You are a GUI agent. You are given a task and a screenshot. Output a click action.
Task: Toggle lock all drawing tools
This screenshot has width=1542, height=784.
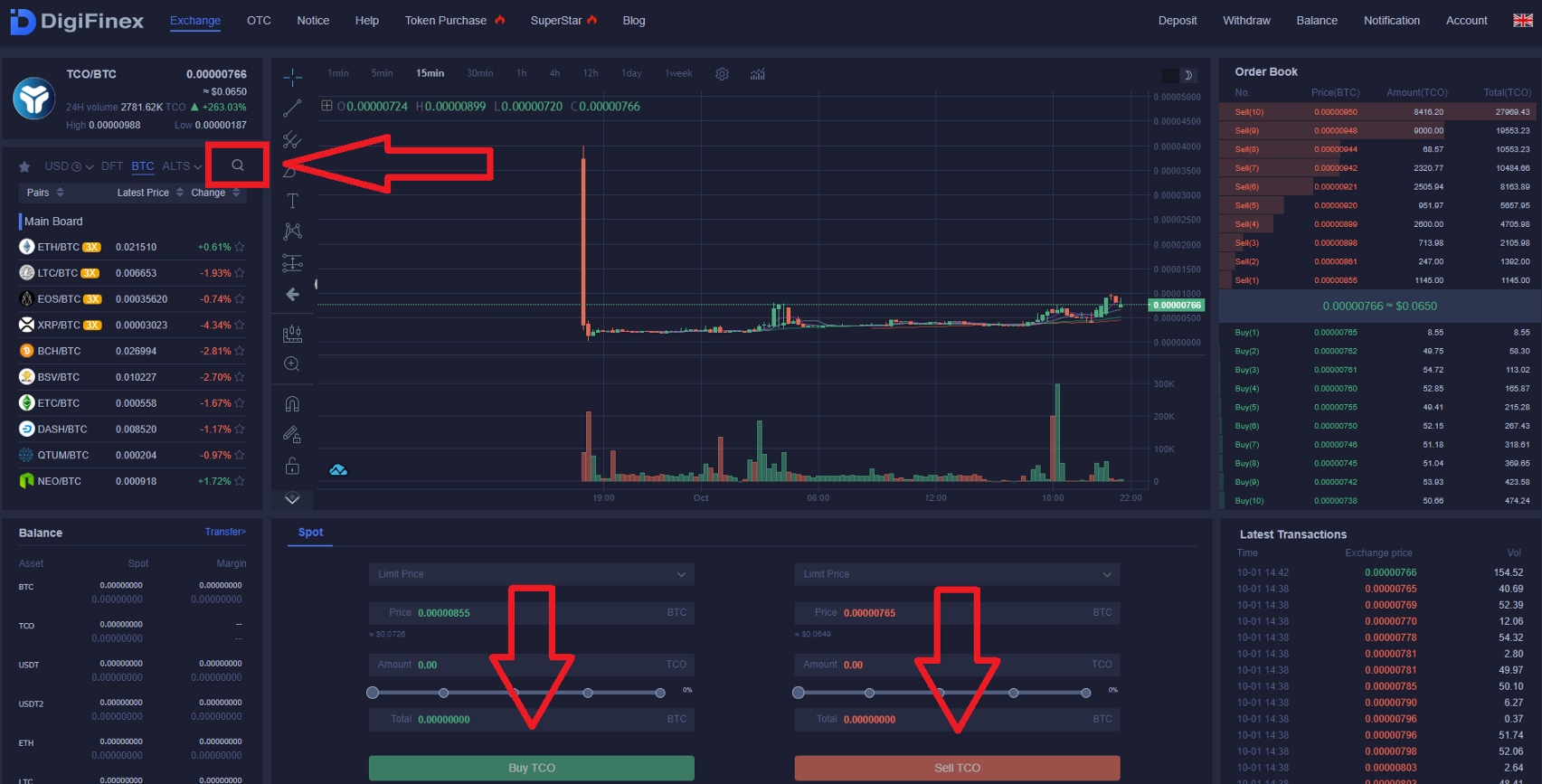pos(292,466)
